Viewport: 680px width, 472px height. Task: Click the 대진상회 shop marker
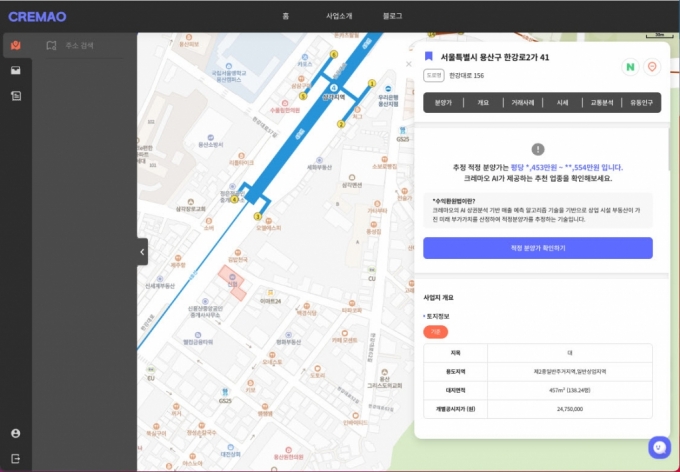(x=230, y=447)
